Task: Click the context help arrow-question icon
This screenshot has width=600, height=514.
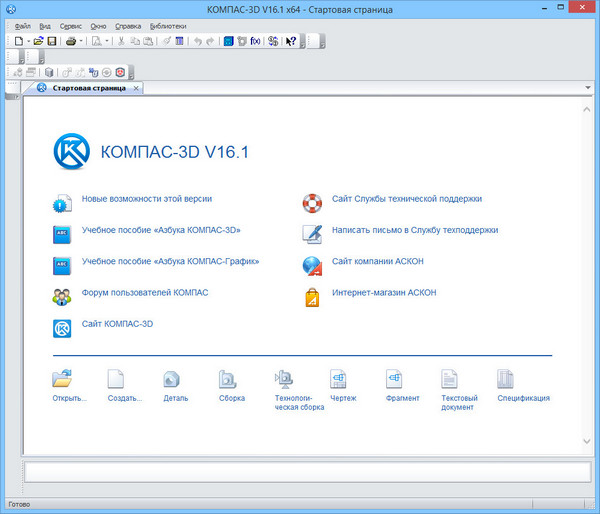Action: tap(291, 41)
